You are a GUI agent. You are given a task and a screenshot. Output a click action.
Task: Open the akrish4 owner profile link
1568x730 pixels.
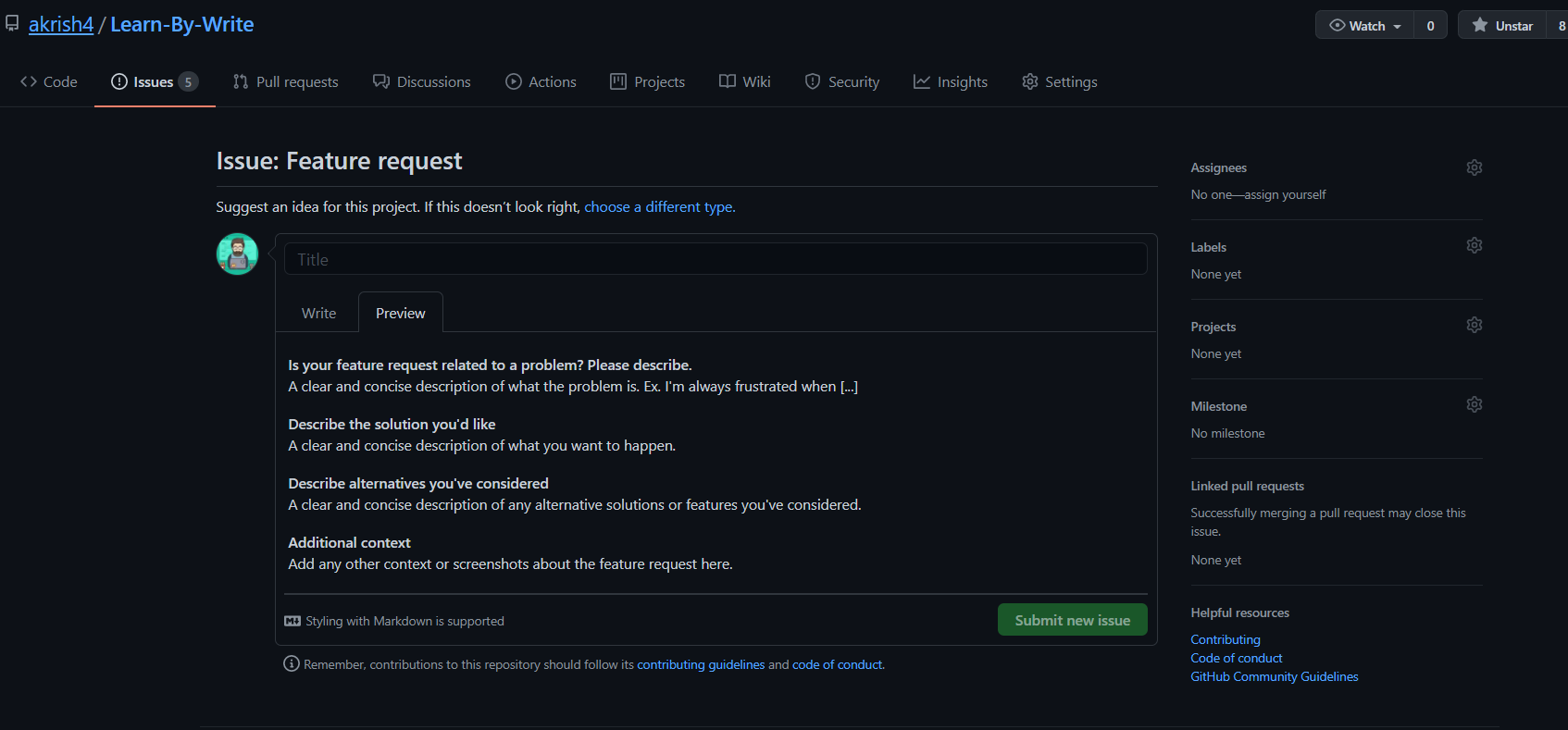click(x=61, y=24)
